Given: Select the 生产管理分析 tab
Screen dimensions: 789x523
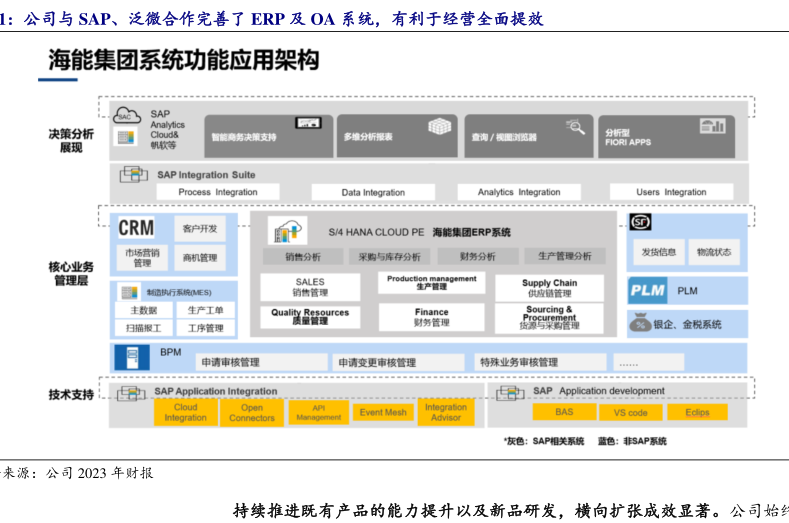Looking at the screenshot, I should 565,256.
